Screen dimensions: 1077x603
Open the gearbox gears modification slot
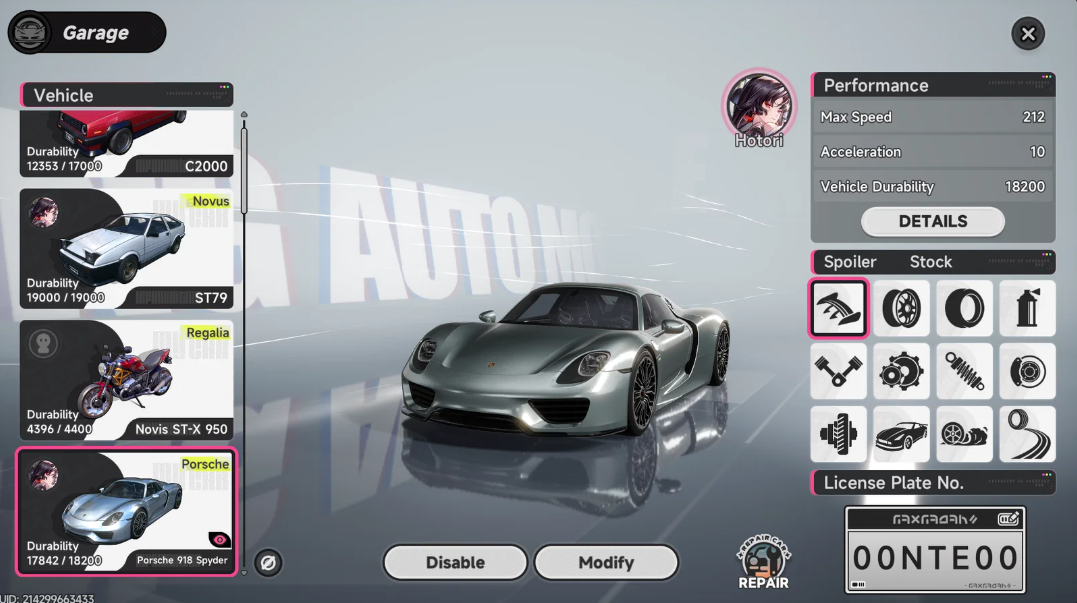point(901,371)
